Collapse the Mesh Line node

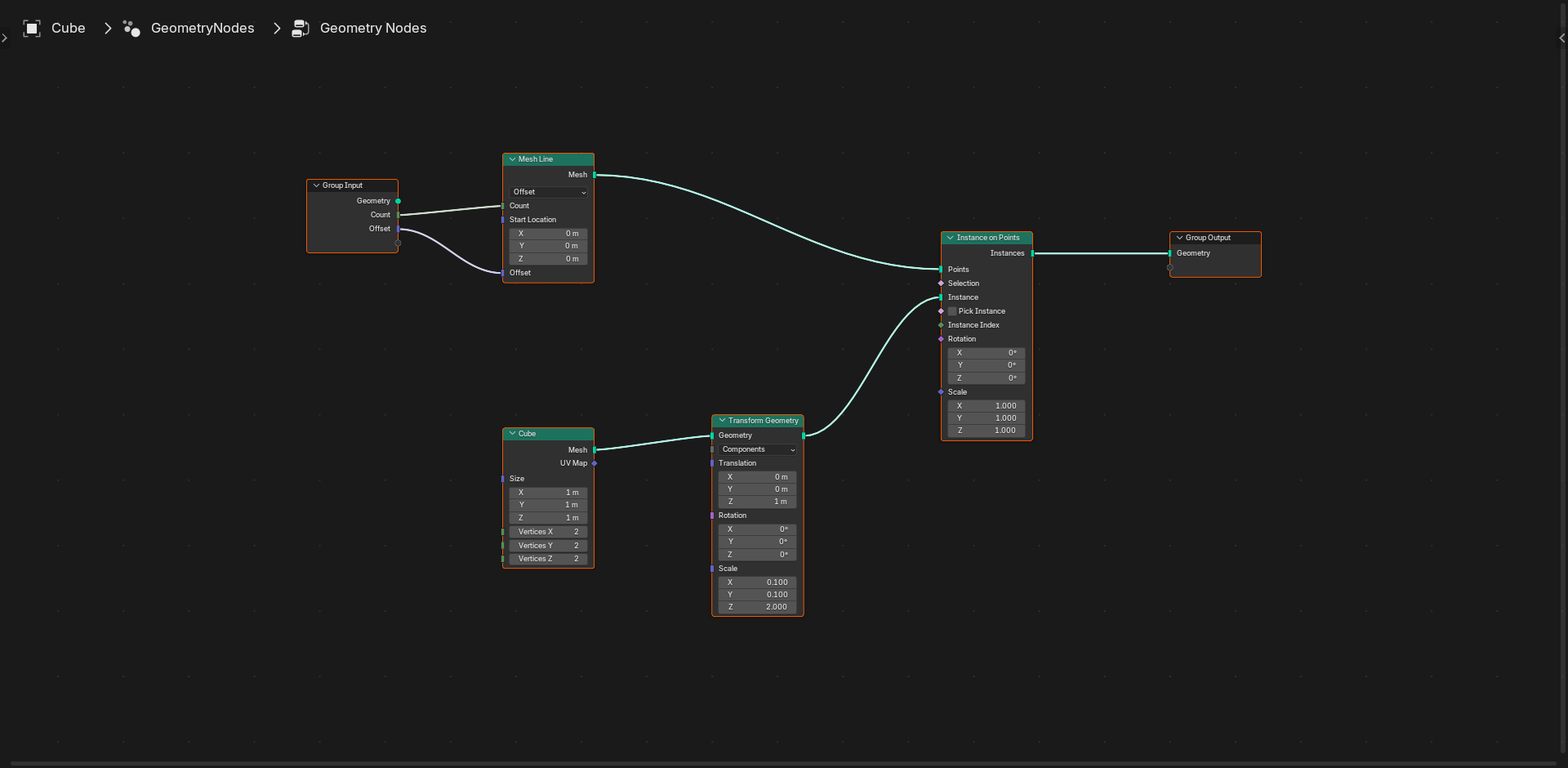pyautogui.click(x=512, y=159)
